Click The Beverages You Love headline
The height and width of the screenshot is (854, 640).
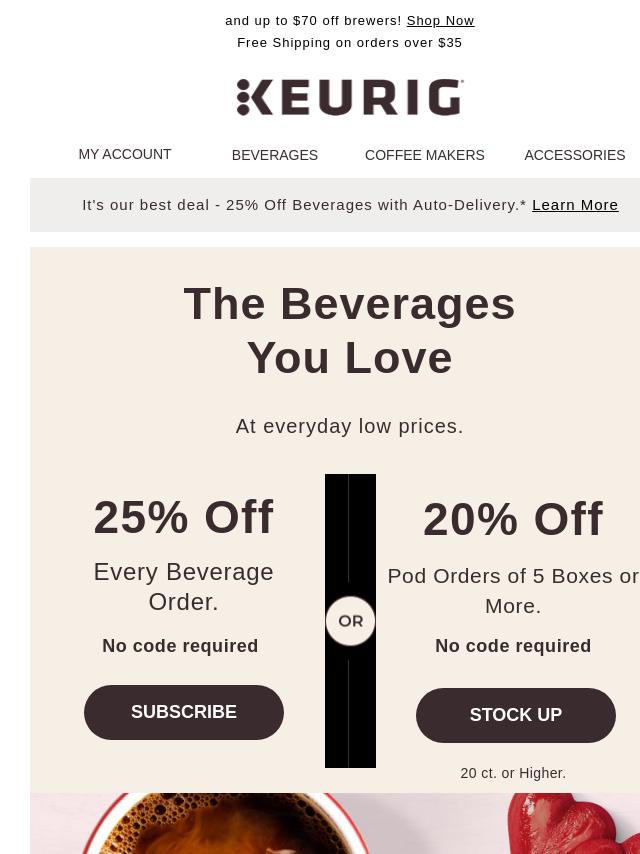(349, 331)
